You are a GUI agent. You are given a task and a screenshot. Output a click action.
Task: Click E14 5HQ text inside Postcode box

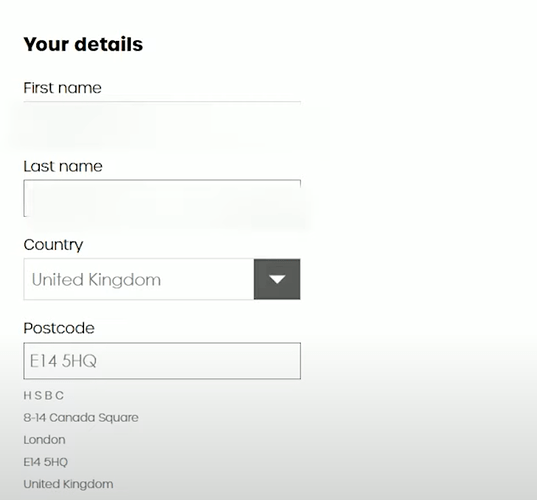pyautogui.click(x=63, y=361)
